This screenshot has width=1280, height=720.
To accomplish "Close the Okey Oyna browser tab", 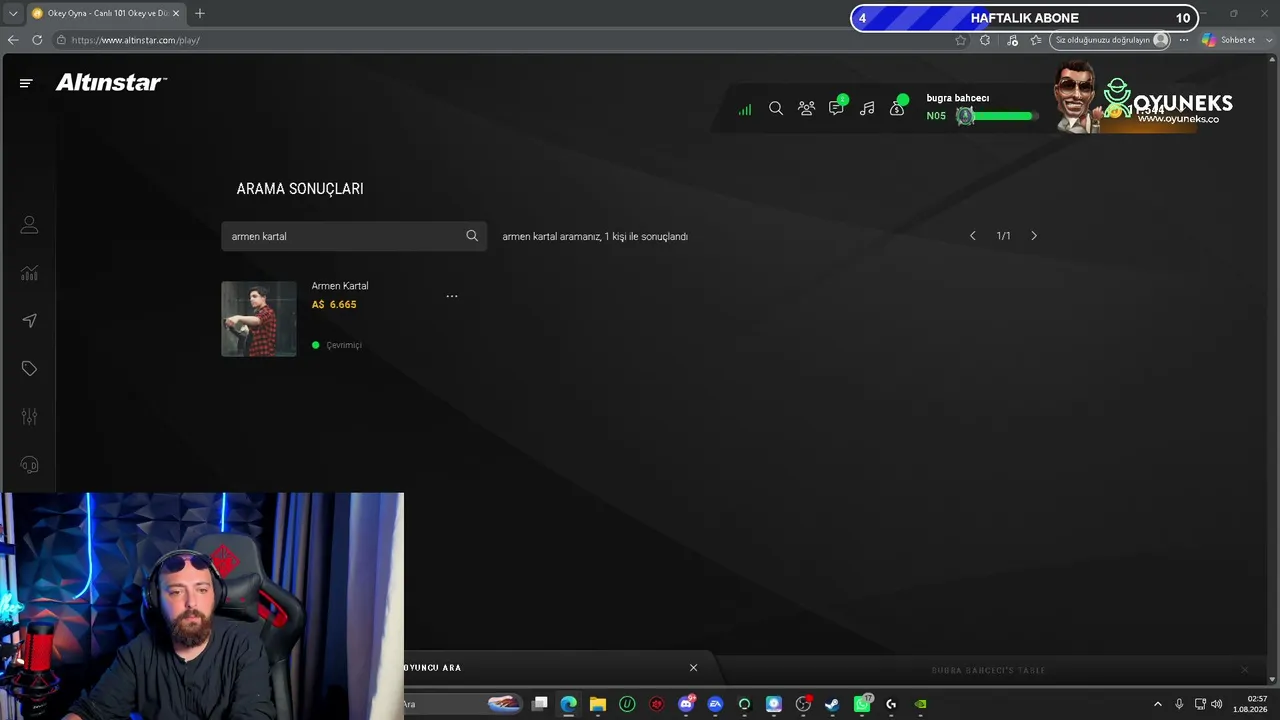I will coord(175,13).
